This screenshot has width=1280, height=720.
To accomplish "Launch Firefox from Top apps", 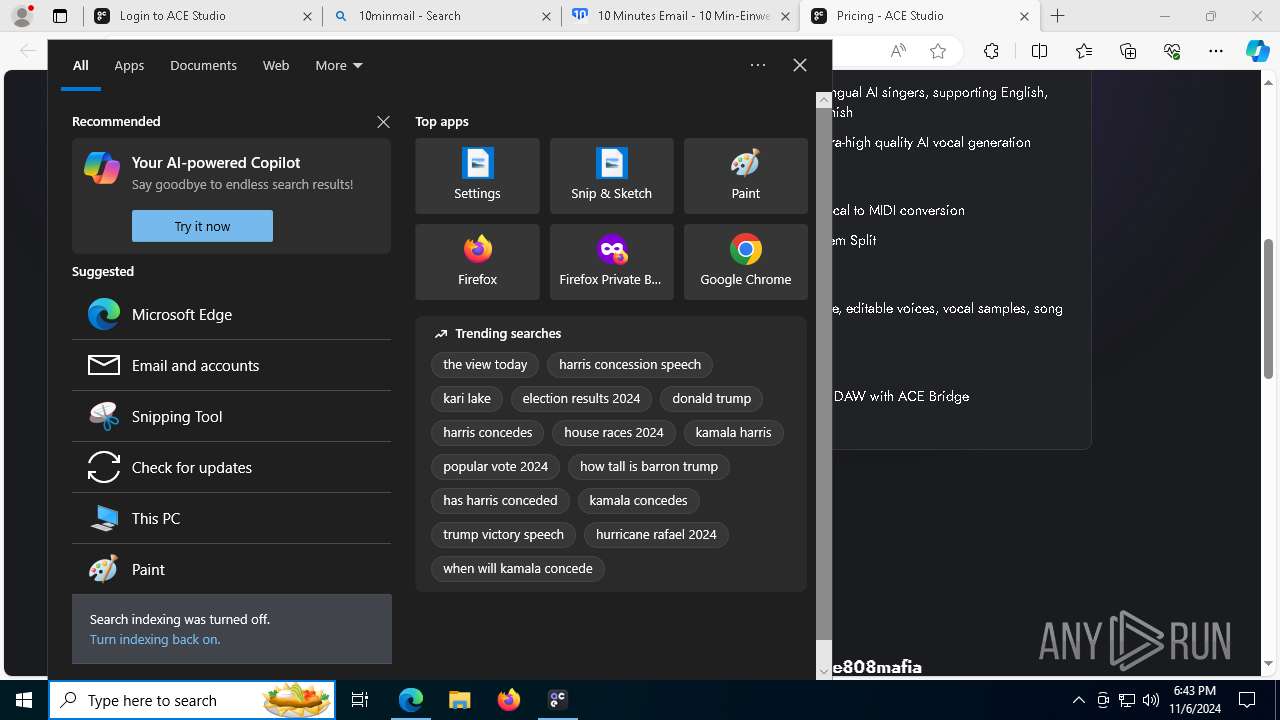I will [x=477, y=262].
